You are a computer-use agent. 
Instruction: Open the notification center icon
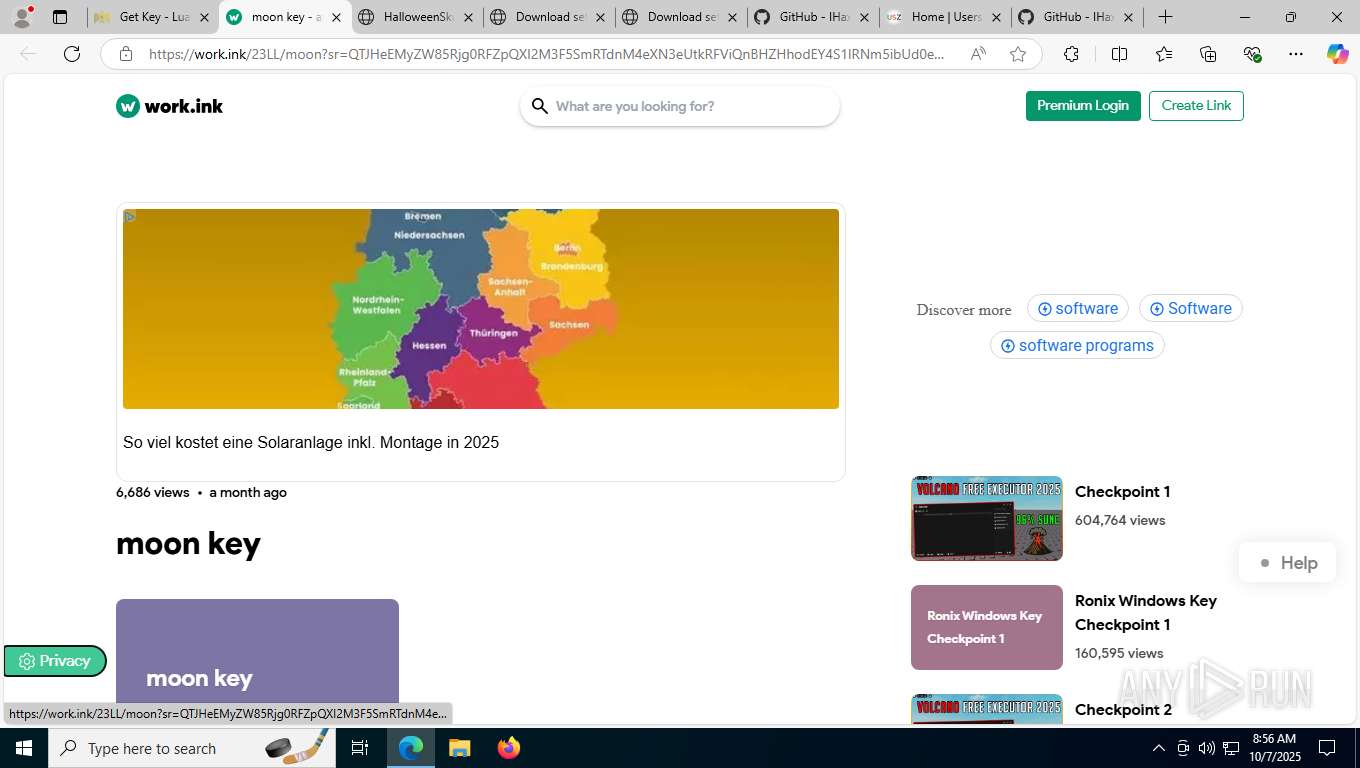[x=1327, y=748]
